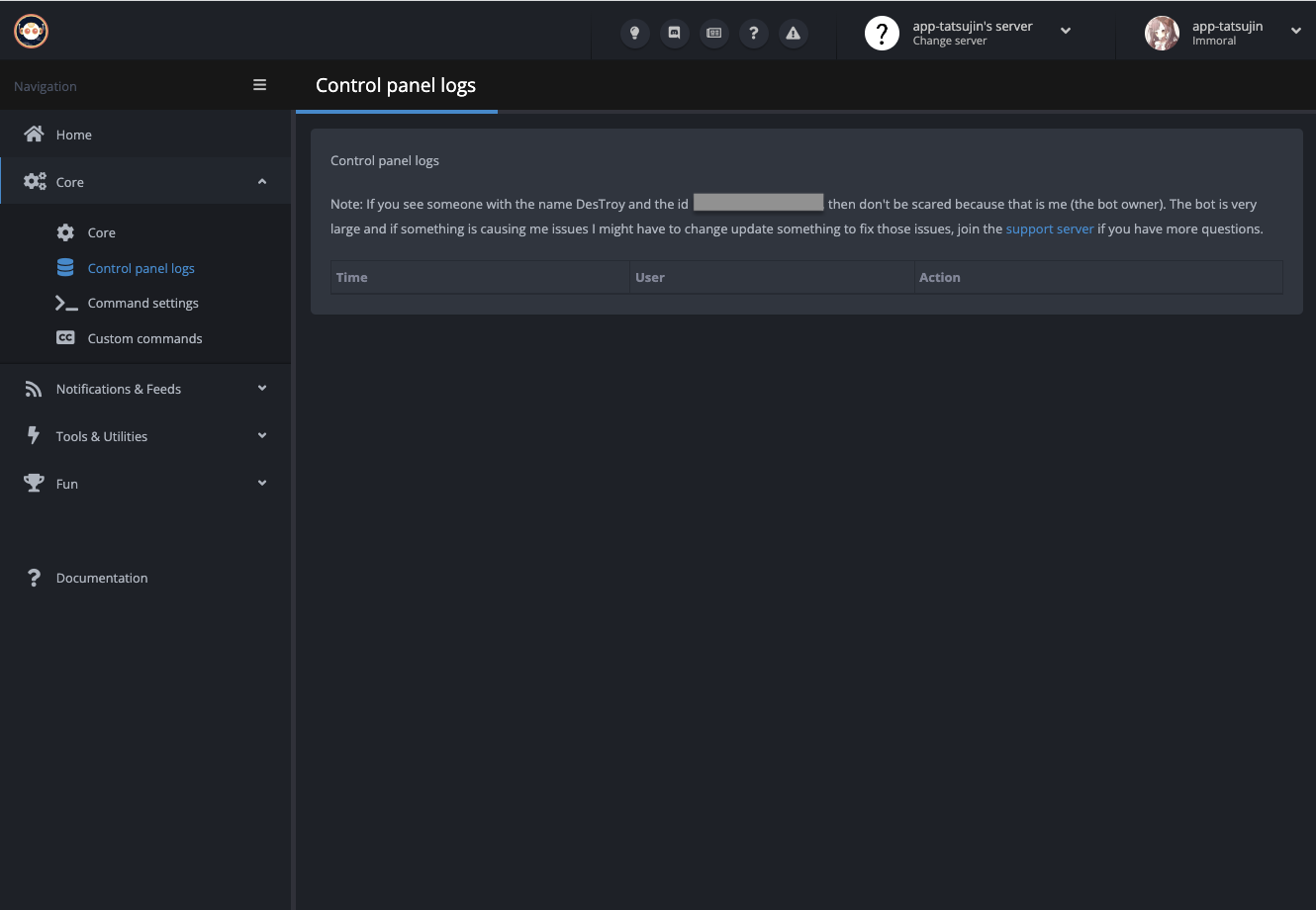Viewport: 1316px width, 910px height.
Task: Open the app-tatsujin user account menu
Action: coord(1225,33)
